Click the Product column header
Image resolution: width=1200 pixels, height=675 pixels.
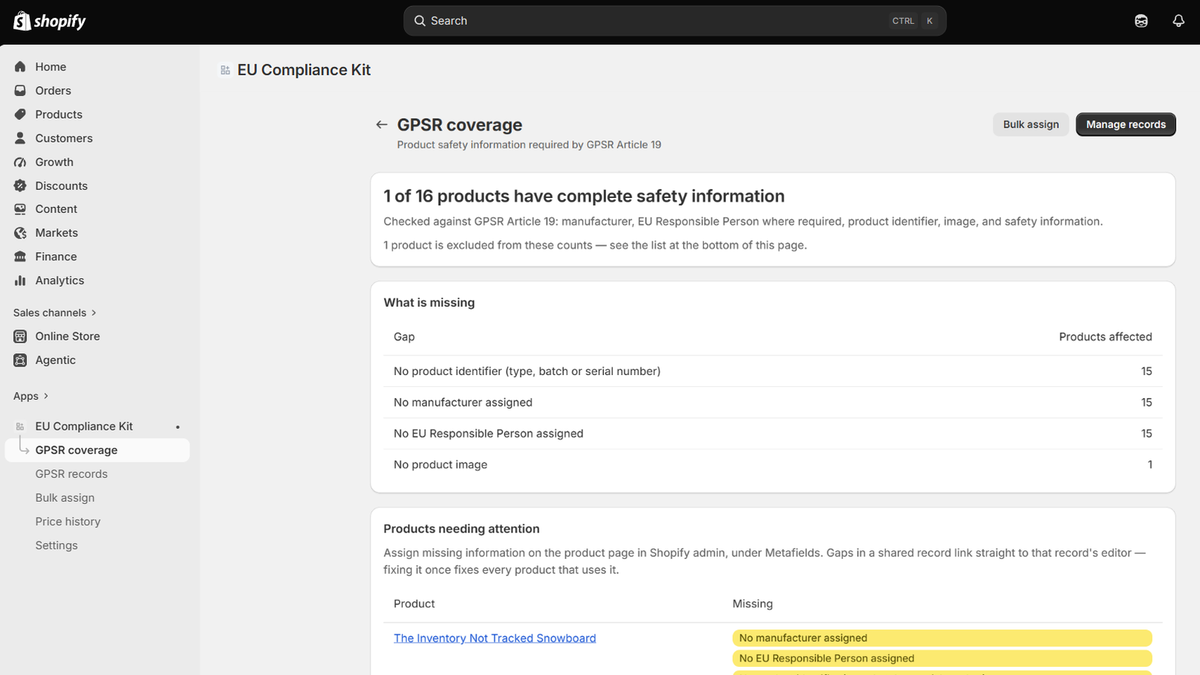pos(414,604)
